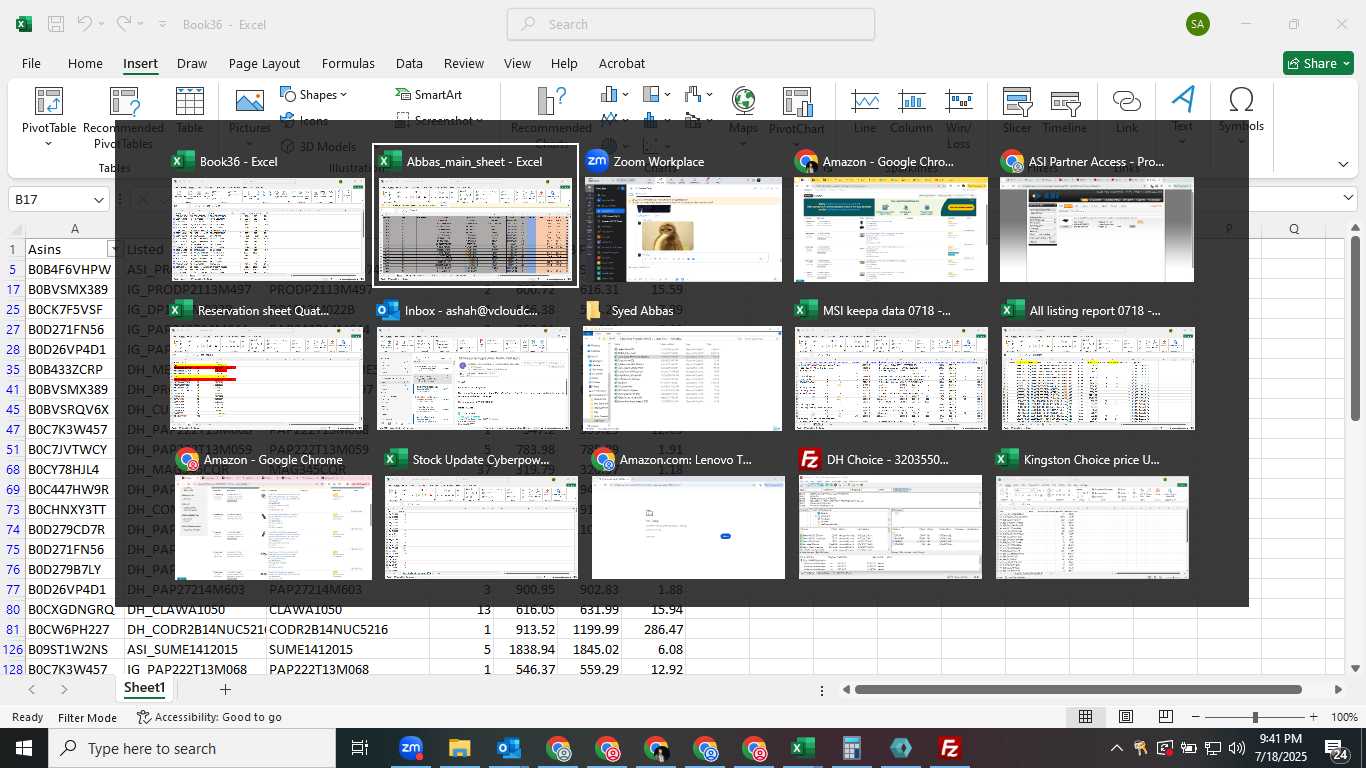Collapse the ribbon with the chevron
This screenshot has width=1366, height=768.
[x=1343, y=164]
